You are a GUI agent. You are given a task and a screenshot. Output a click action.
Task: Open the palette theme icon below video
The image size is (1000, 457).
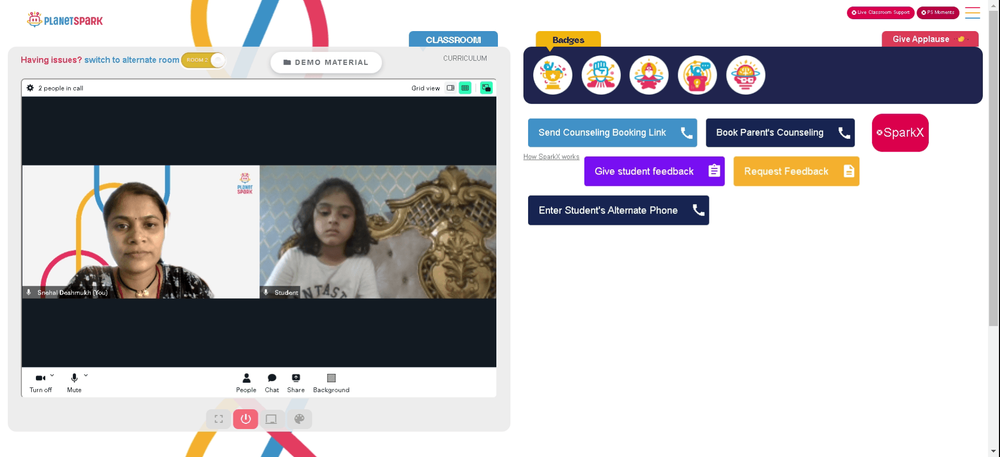[x=299, y=419]
